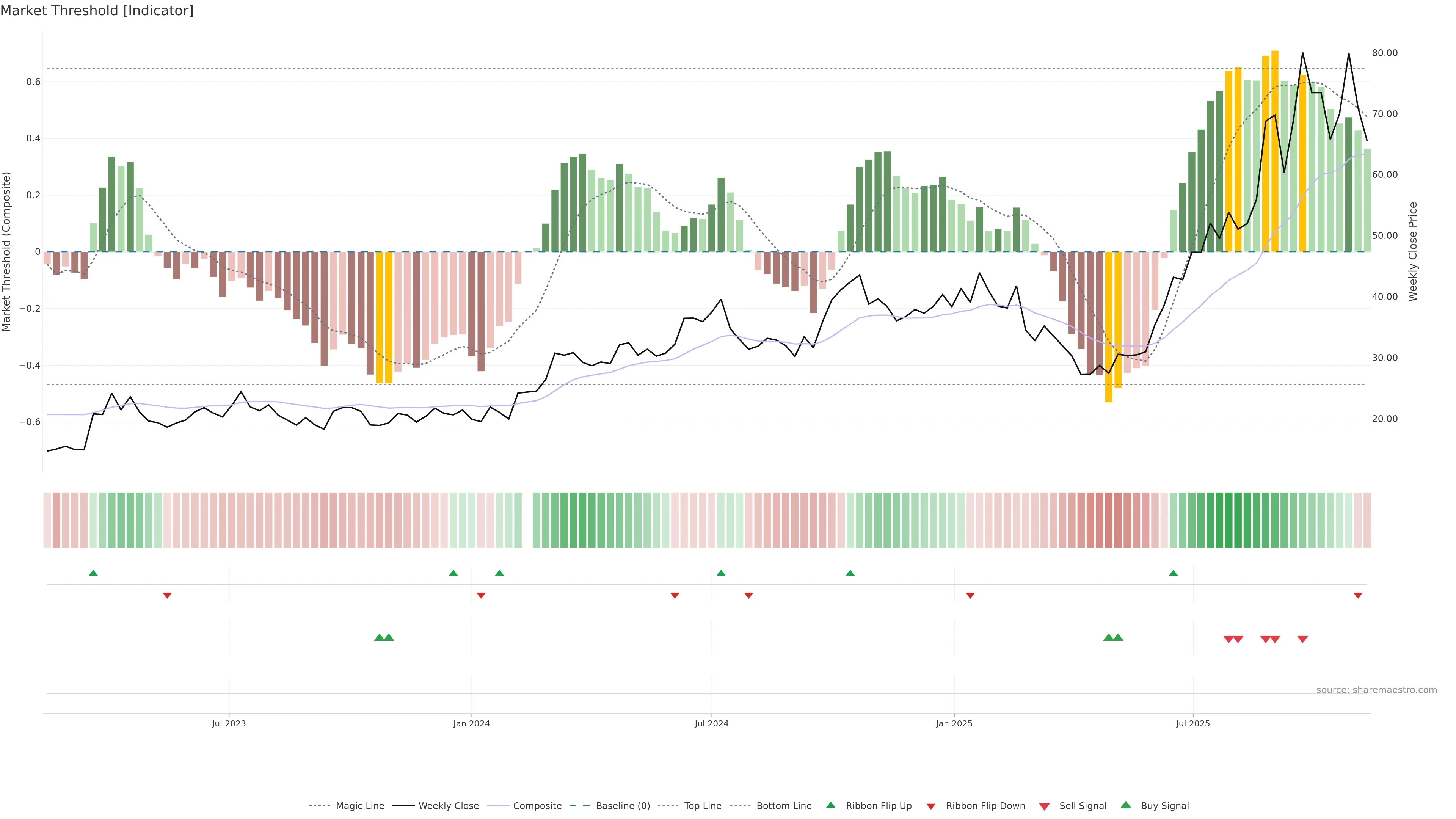1456x819 pixels.
Task: Click Baseline (0) legend label
Action: [623, 806]
